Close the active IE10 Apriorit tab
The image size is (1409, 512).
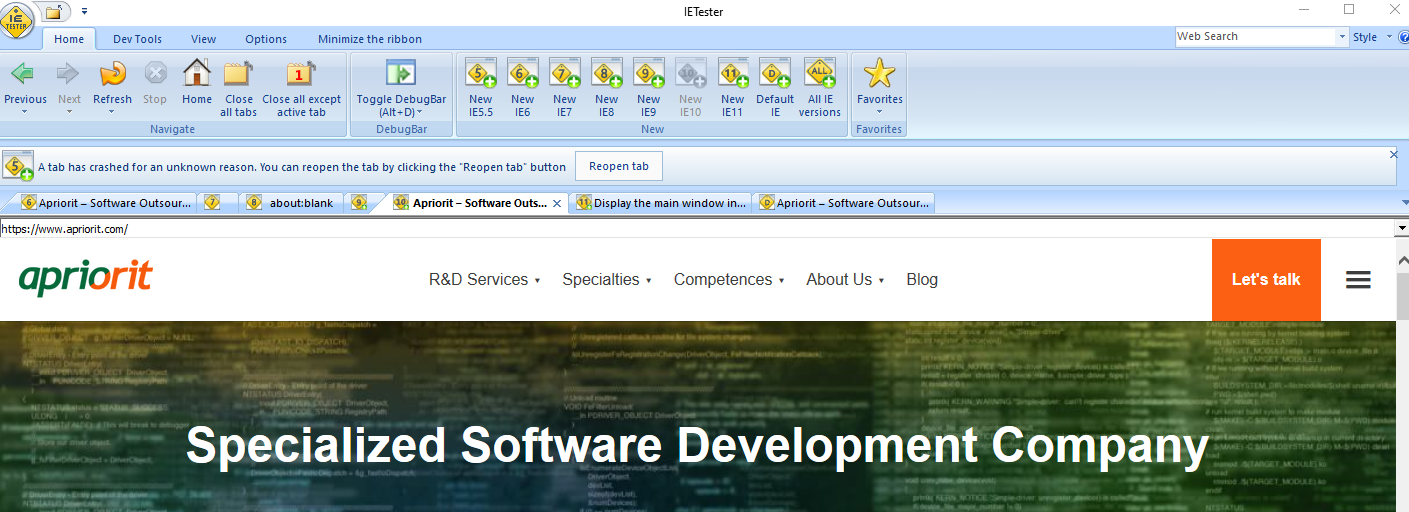point(557,203)
